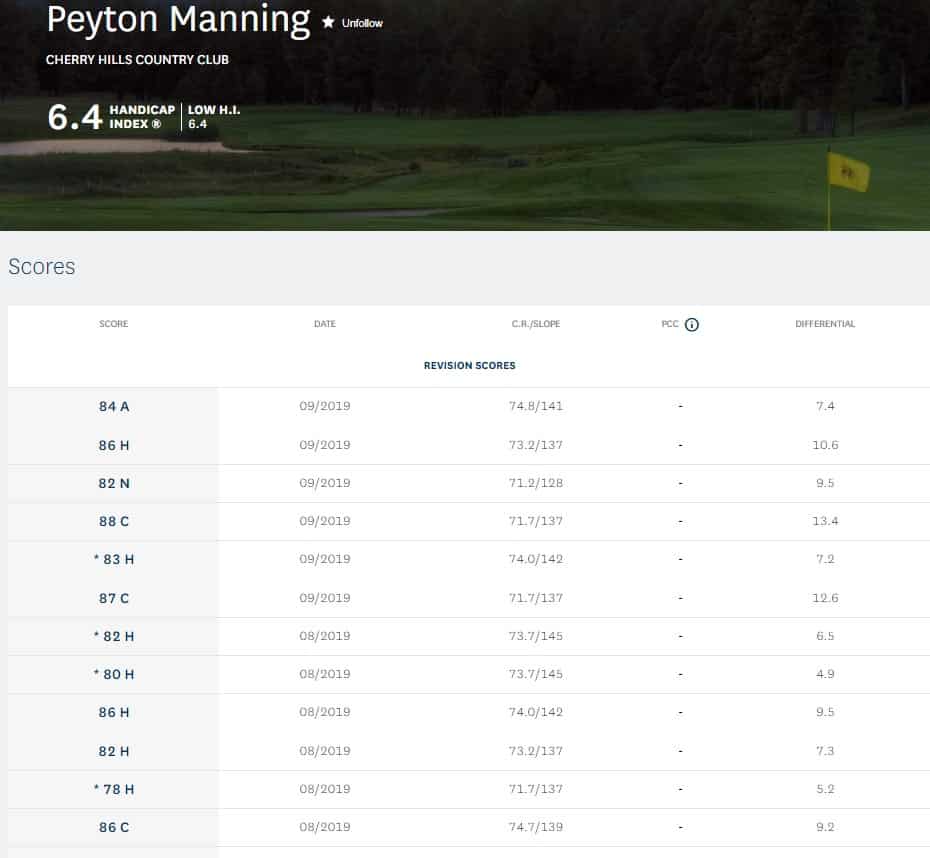Click the 74.8/141 course rating cell

pyautogui.click(x=536, y=406)
